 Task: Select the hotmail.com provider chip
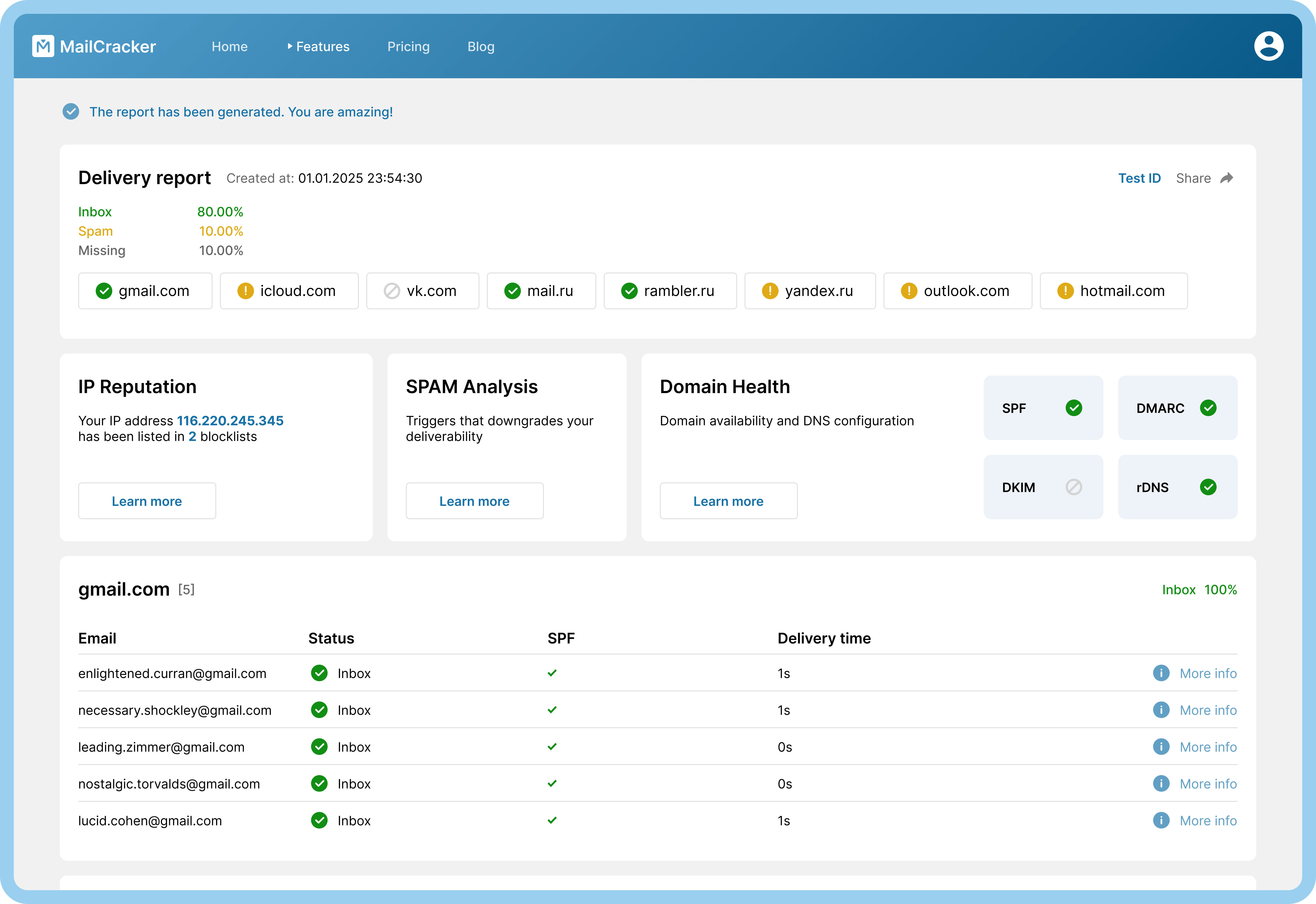pyautogui.click(x=1113, y=291)
